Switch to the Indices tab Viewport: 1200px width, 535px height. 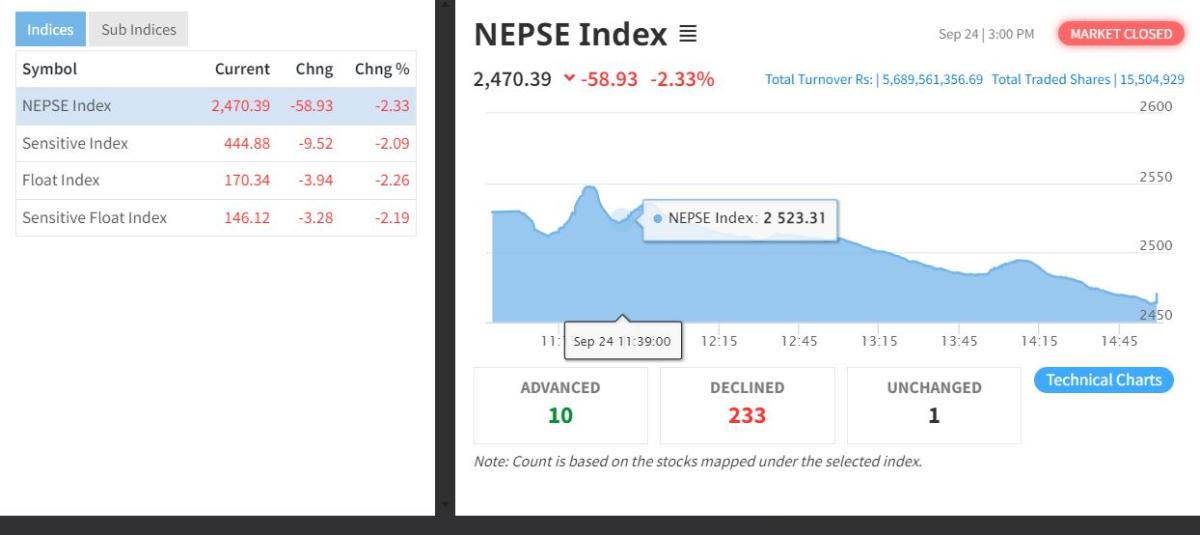(50, 30)
